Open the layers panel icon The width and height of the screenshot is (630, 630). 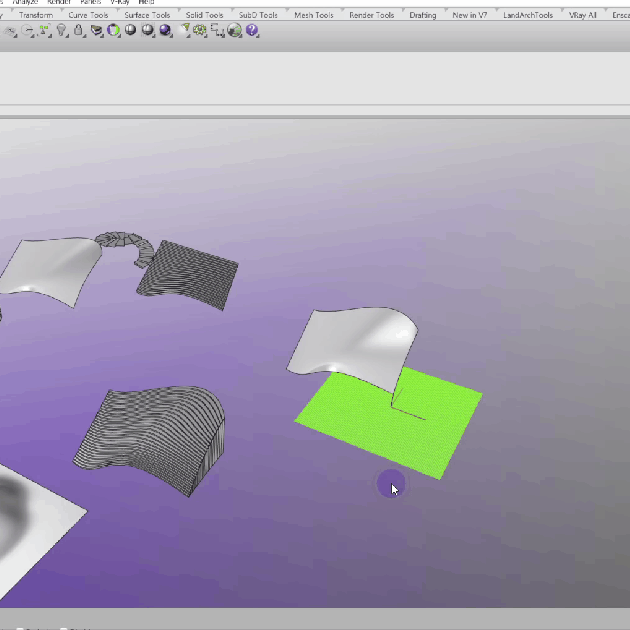pyautogui.click(x=96, y=31)
